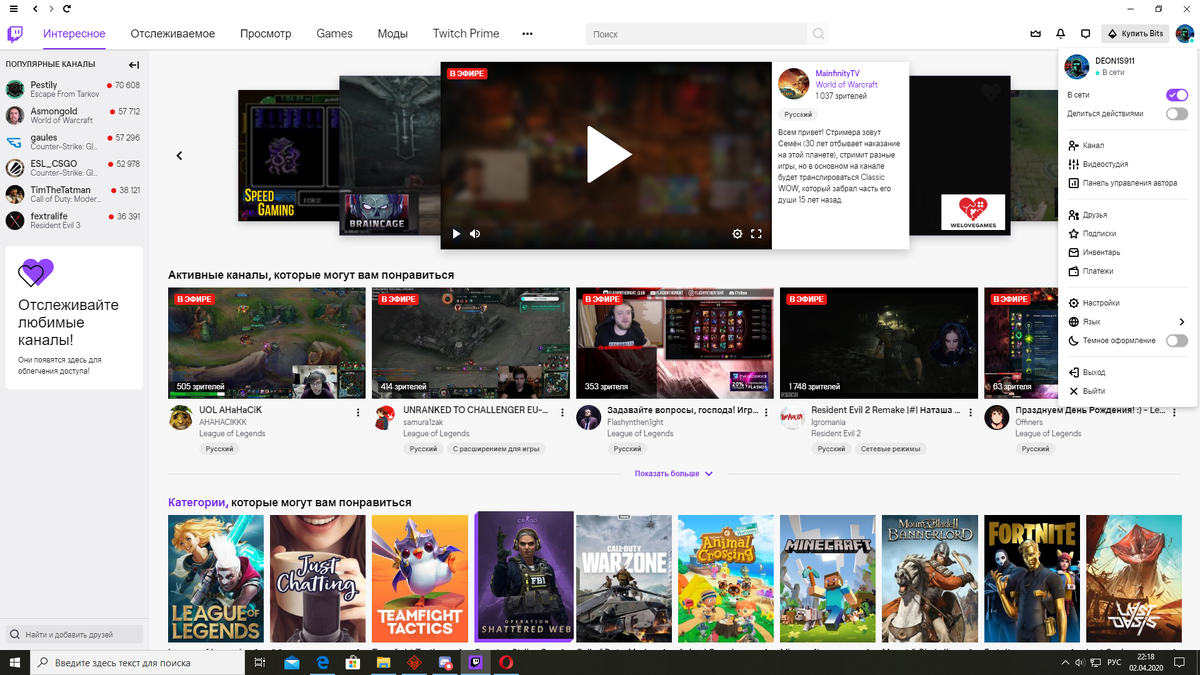Click the search magnifier icon
The width and height of the screenshot is (1200, 675).
tap(819, 34)
